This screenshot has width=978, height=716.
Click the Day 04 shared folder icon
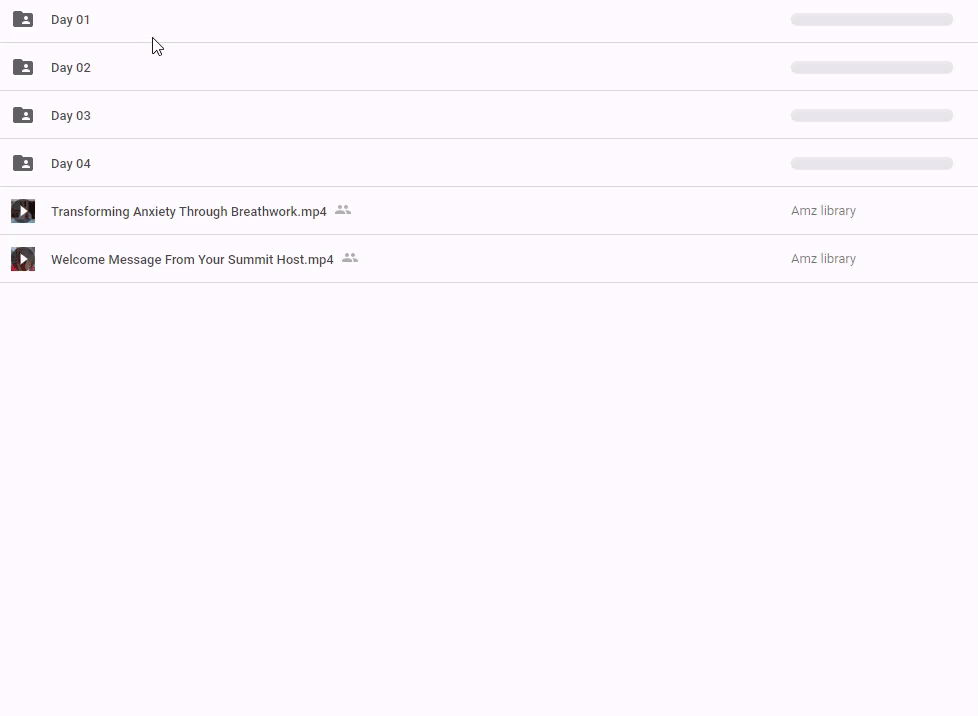tap(23, 163)
